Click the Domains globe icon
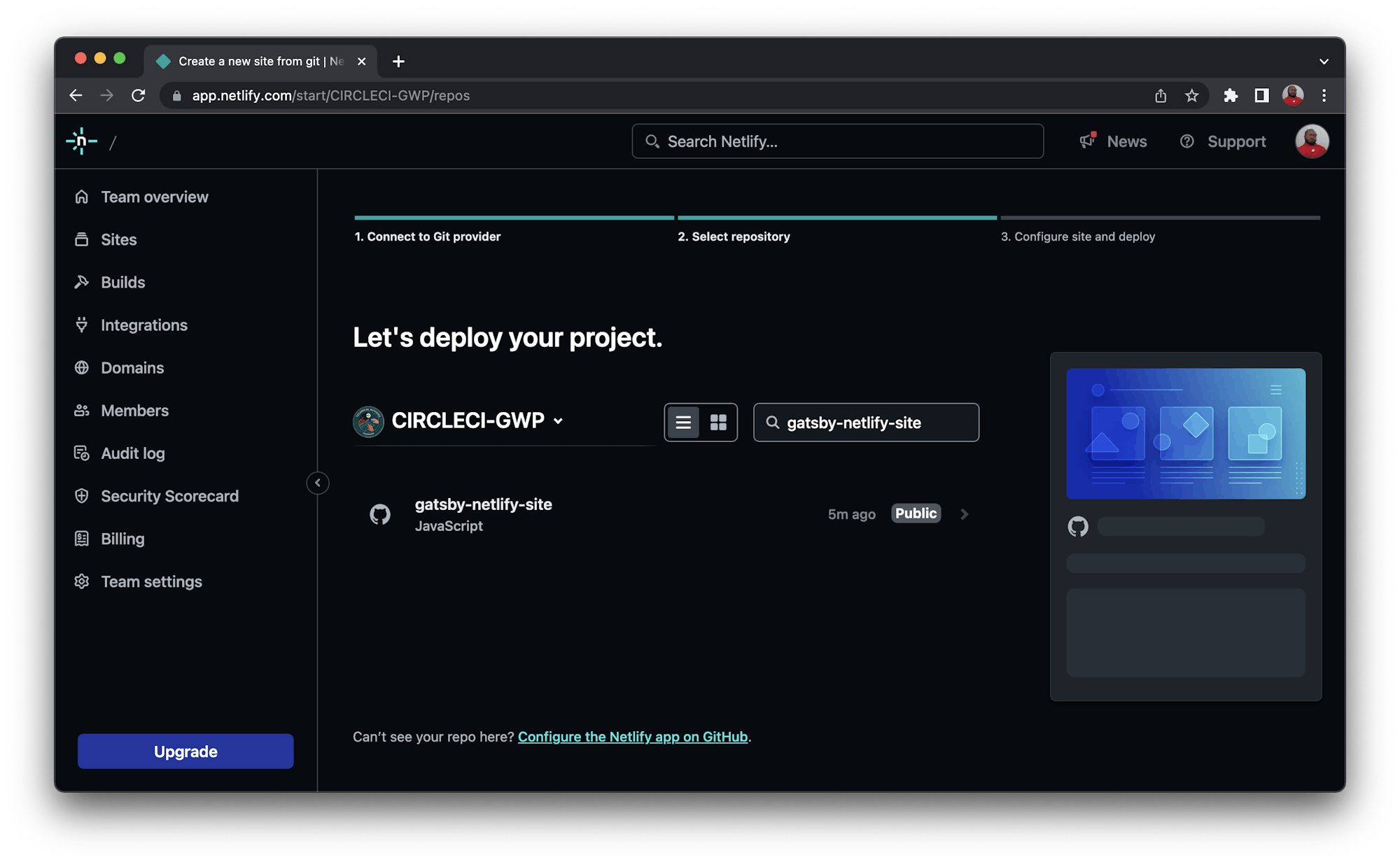The height and width of the screenshot is (864, 1400). (x=82, y=367)
